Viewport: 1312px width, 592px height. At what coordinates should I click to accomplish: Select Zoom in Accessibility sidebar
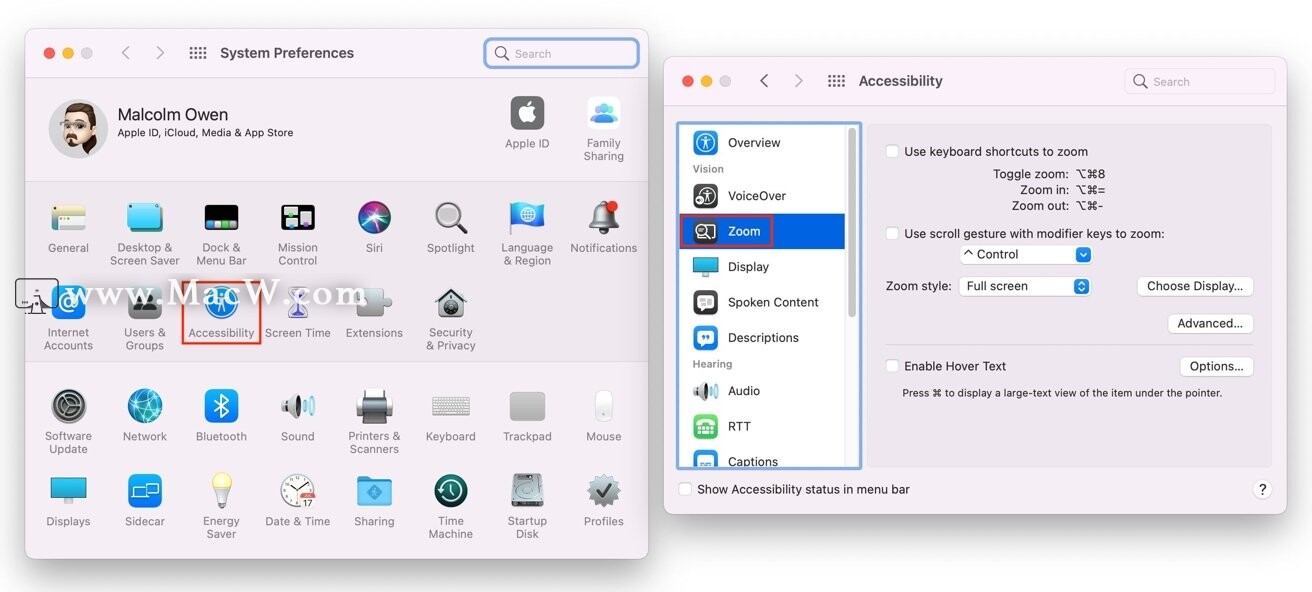pyautogui.click(x=761, y=231)
